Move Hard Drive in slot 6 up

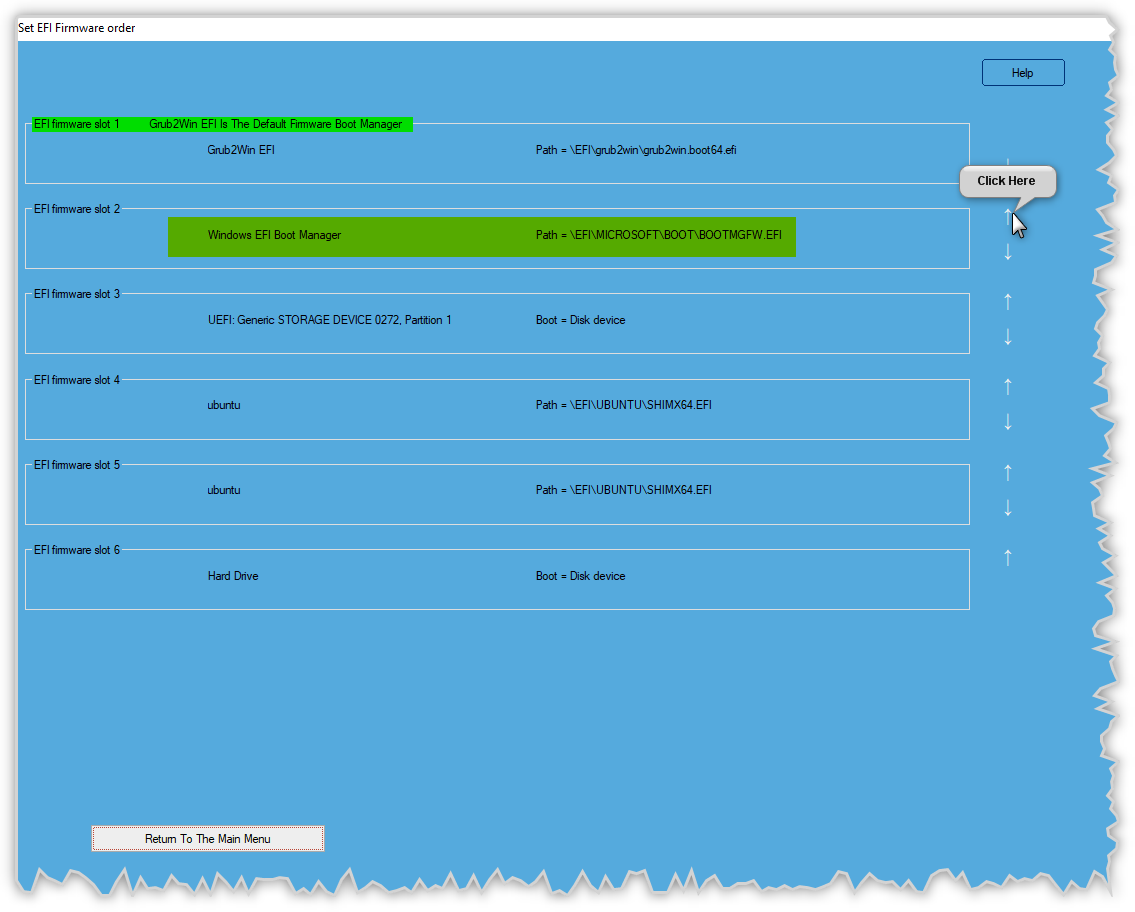1008,557
